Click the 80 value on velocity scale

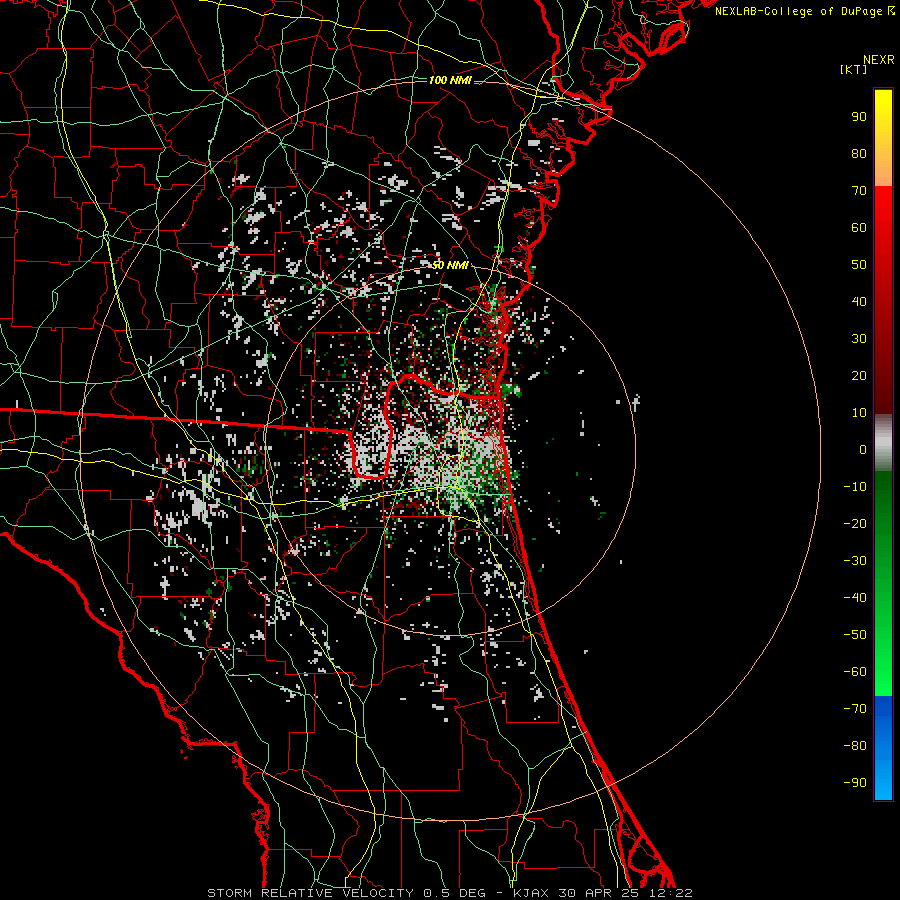tap(859, 154)
